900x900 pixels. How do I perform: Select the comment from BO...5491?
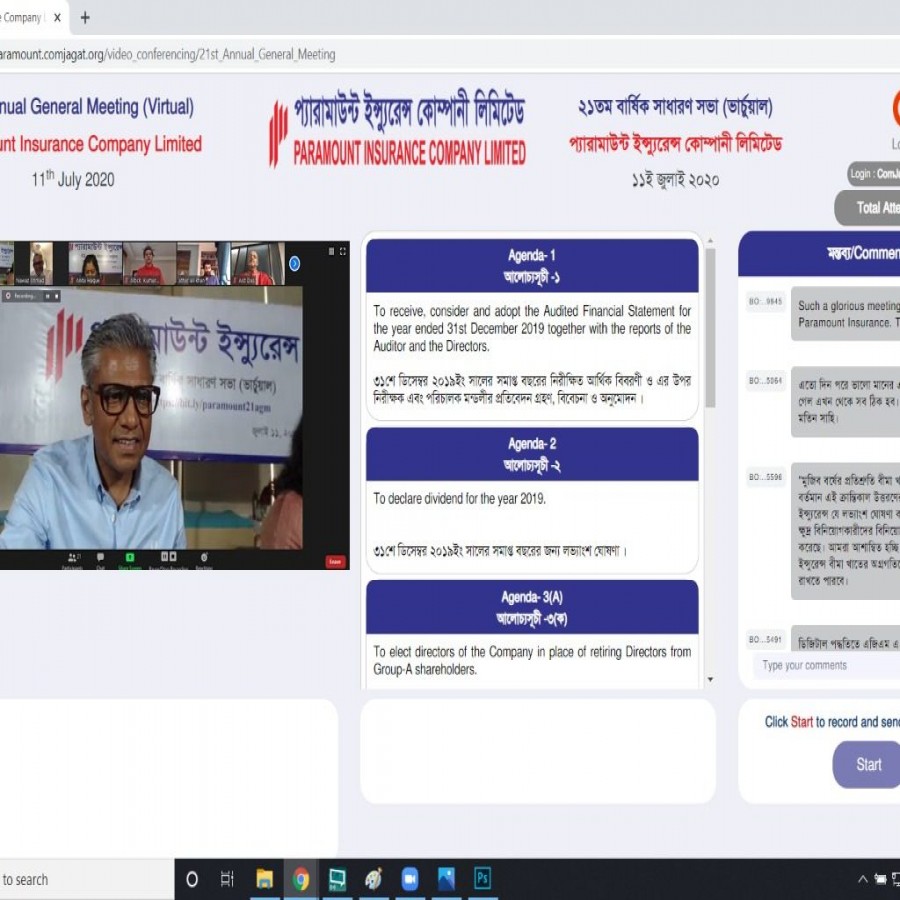click(x=845, y=638)
